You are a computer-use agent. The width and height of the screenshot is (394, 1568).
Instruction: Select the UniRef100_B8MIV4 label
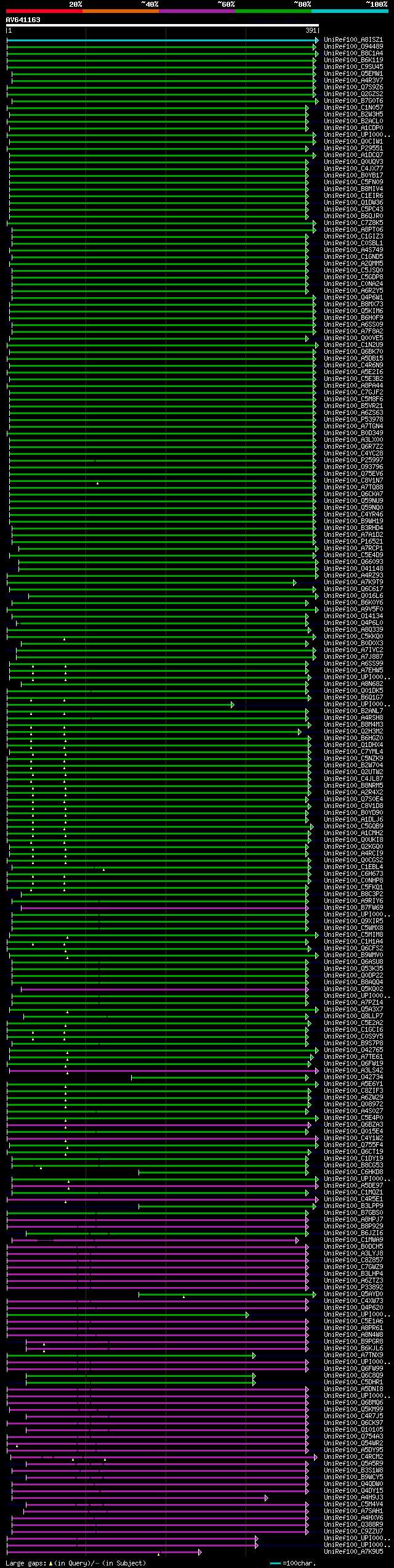pos(353,189)
